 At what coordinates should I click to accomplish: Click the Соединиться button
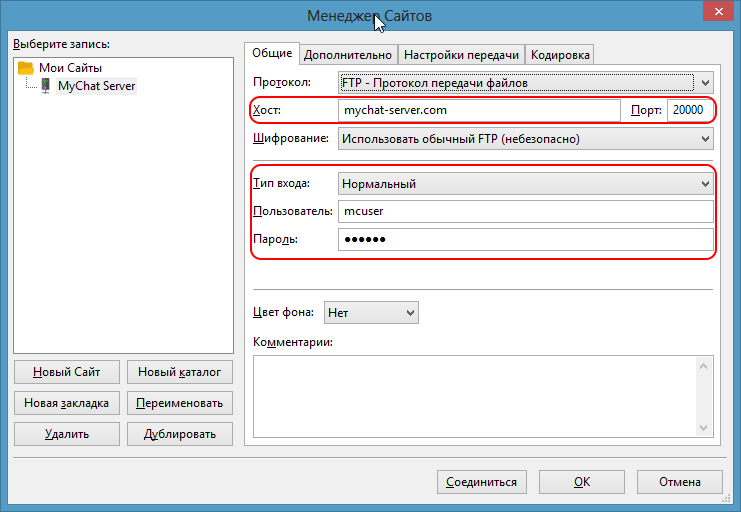click(x=482, y=482)
